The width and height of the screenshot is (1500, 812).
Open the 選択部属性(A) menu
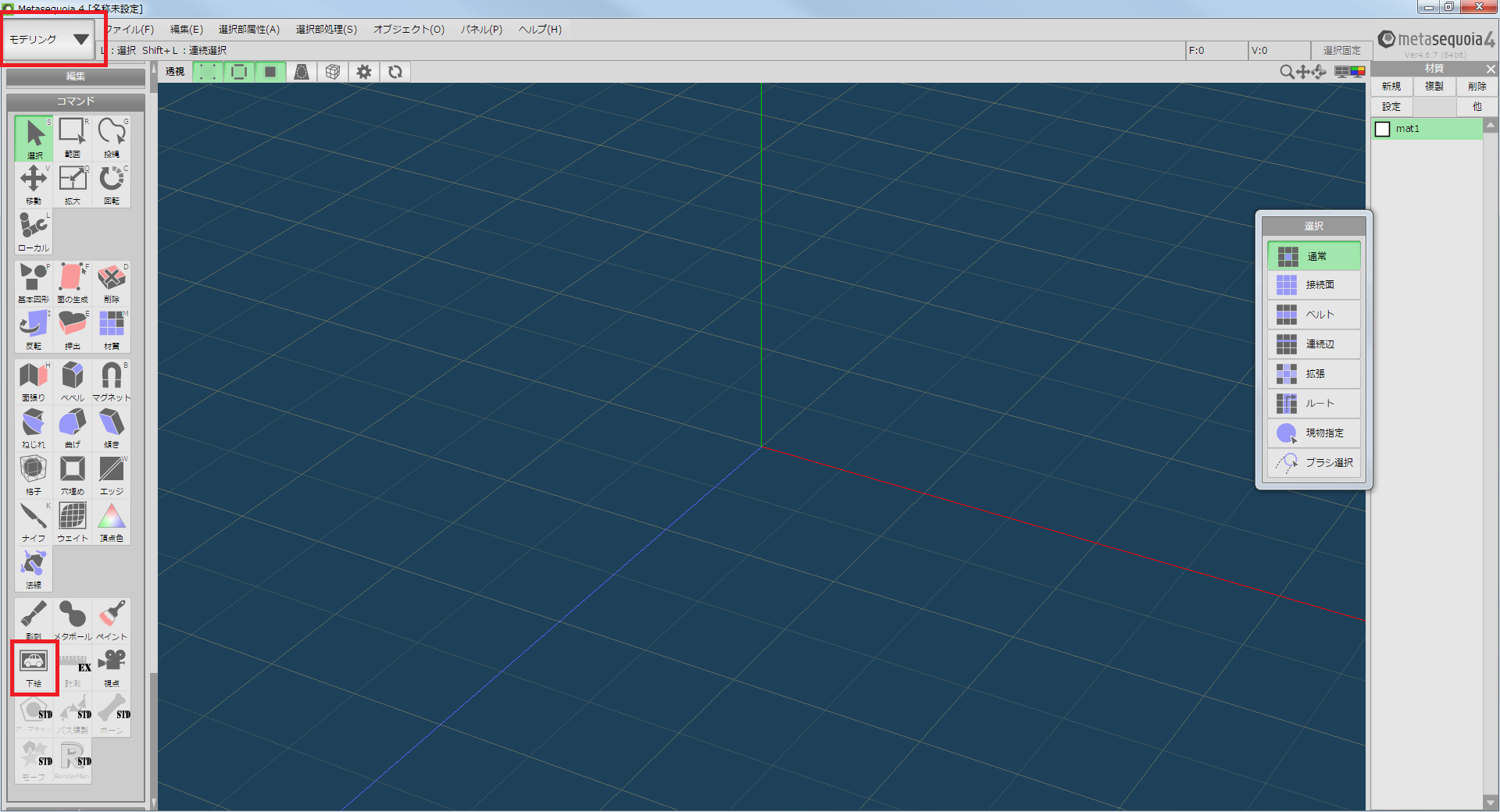pyautogui.click(x=249, y=30)
